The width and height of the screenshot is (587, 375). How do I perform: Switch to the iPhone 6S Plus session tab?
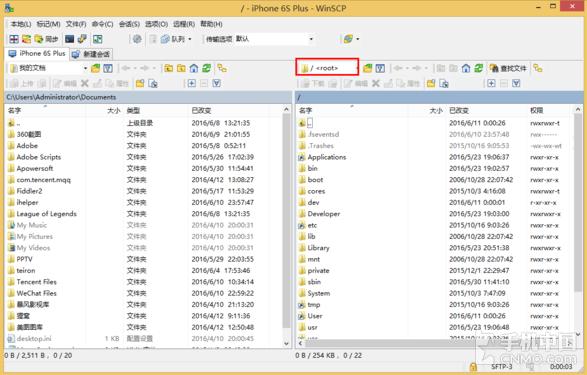(37, 54)
